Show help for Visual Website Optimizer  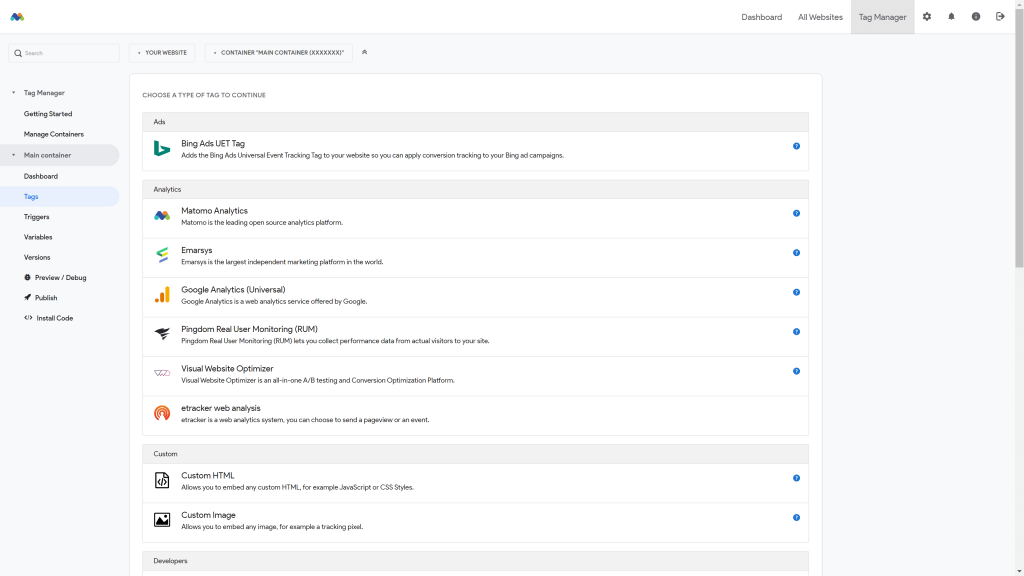(x=796, y=371)
